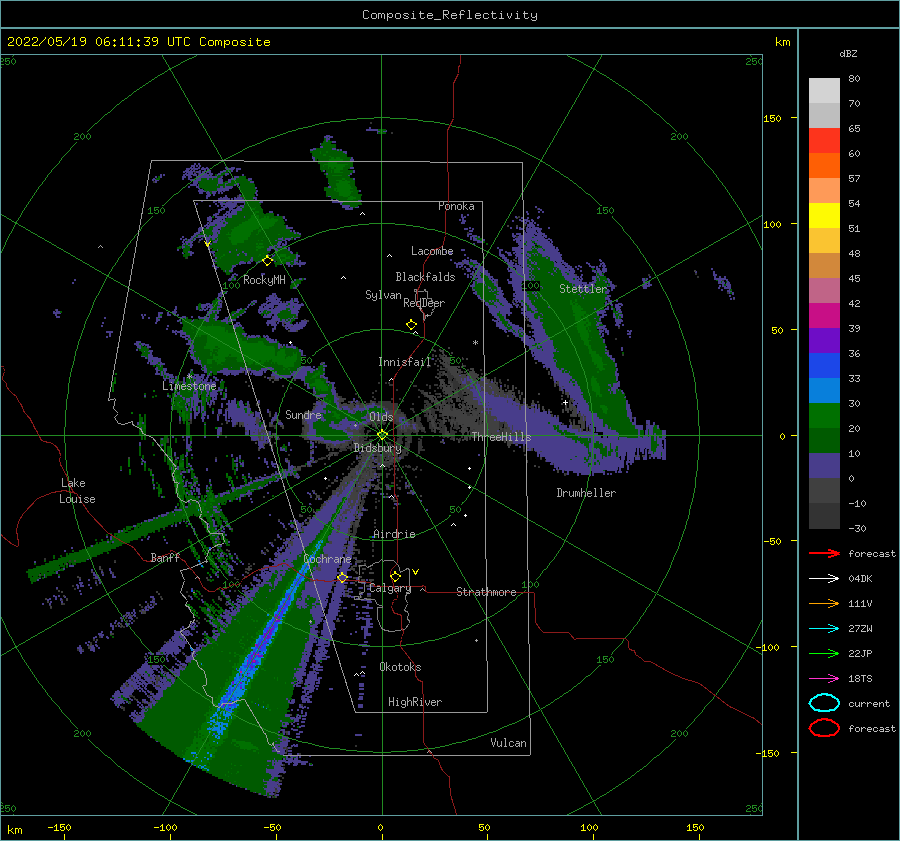Click the HighRiver town label
The height and width of the screenshot is (841, 900).
[x=415, y=702]
